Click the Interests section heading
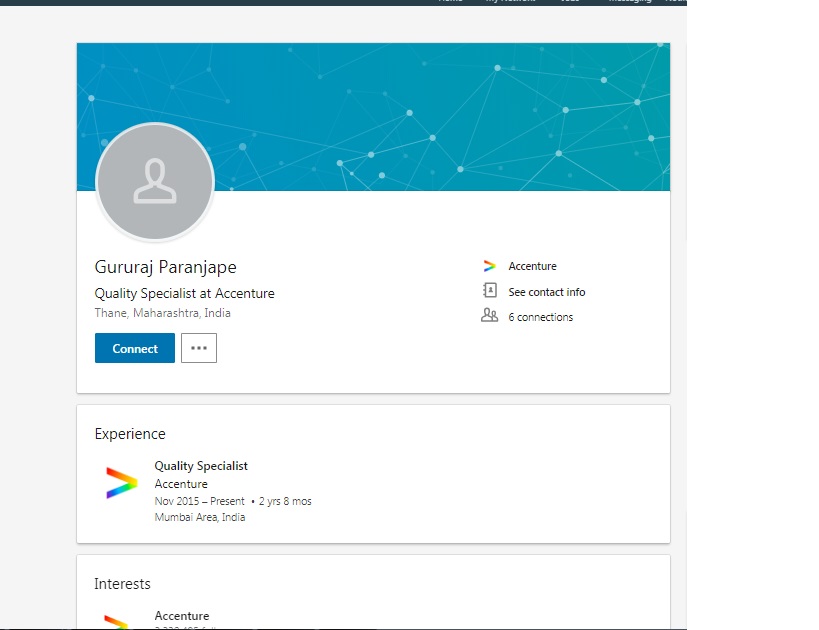Screen dimensions: 819x630 [x=122, y=584]
